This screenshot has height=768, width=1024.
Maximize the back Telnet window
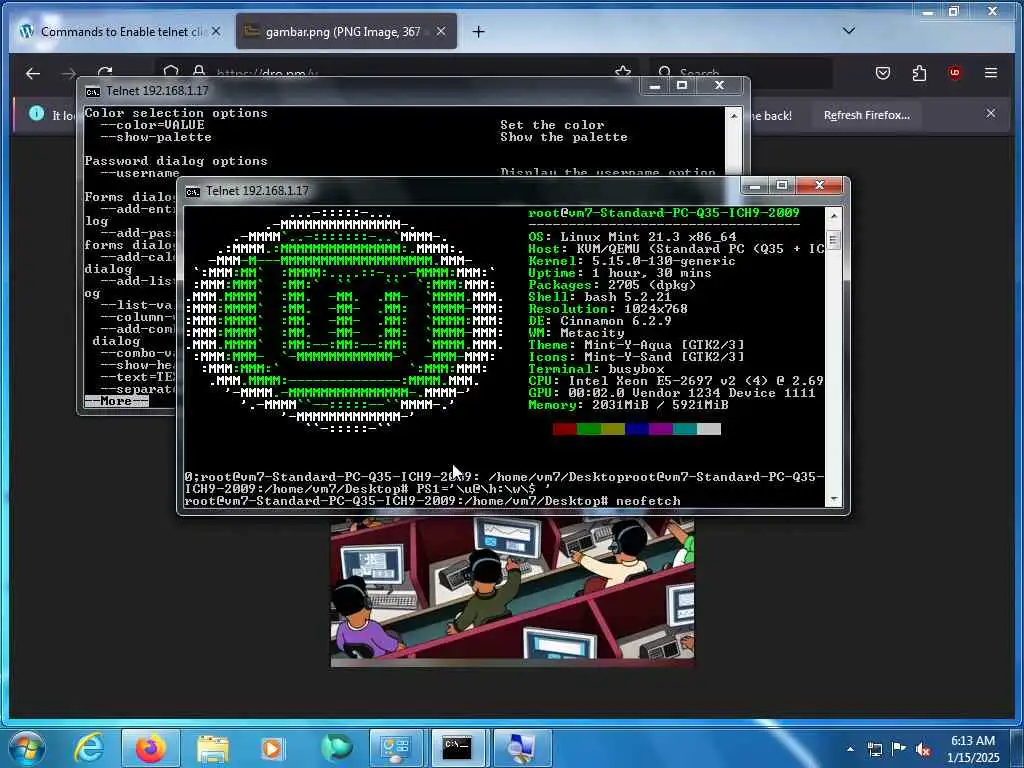(682, 86)
